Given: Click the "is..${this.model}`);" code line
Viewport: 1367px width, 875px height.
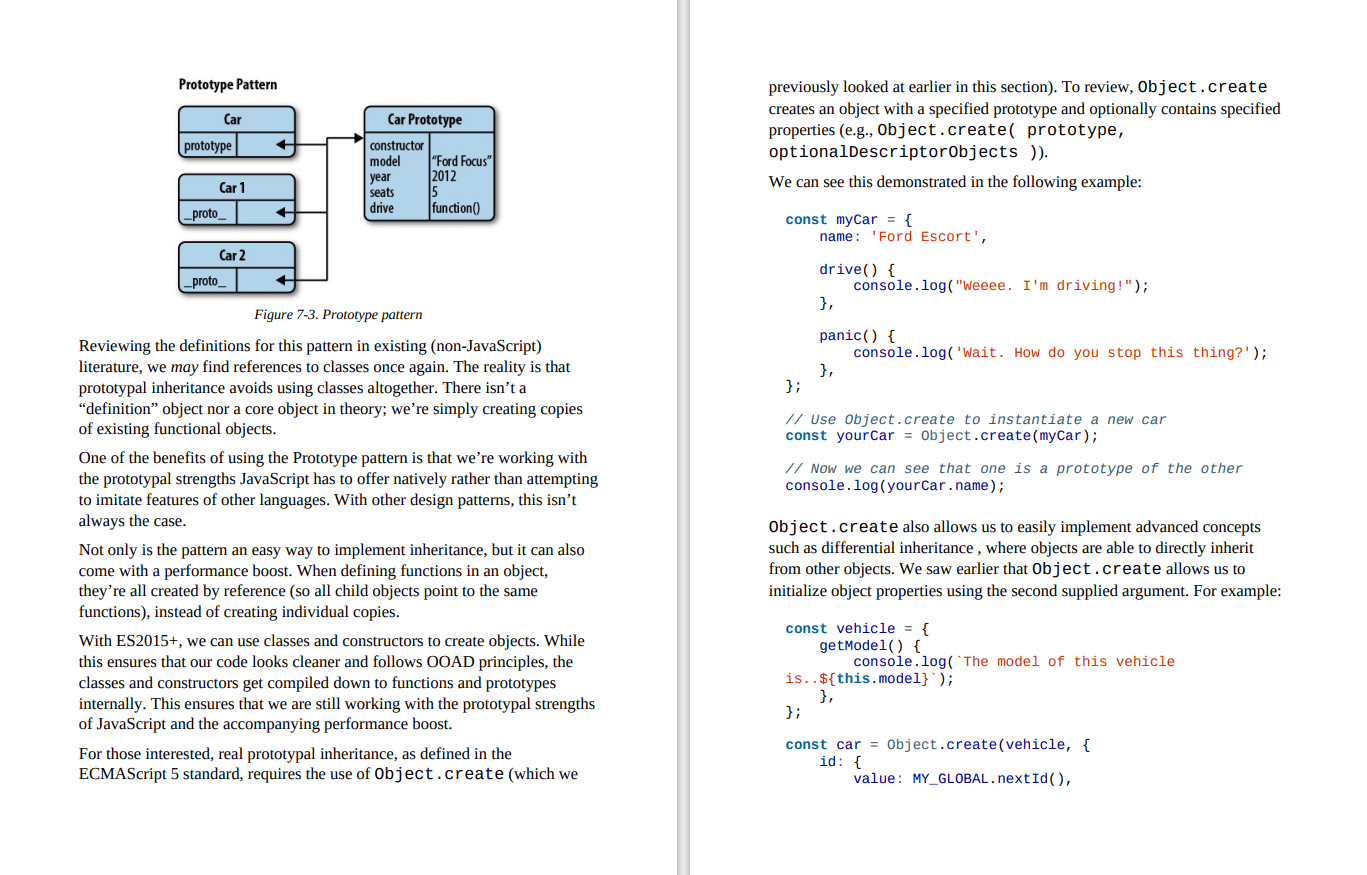Looking at the screenshot, I should point(870,678).
